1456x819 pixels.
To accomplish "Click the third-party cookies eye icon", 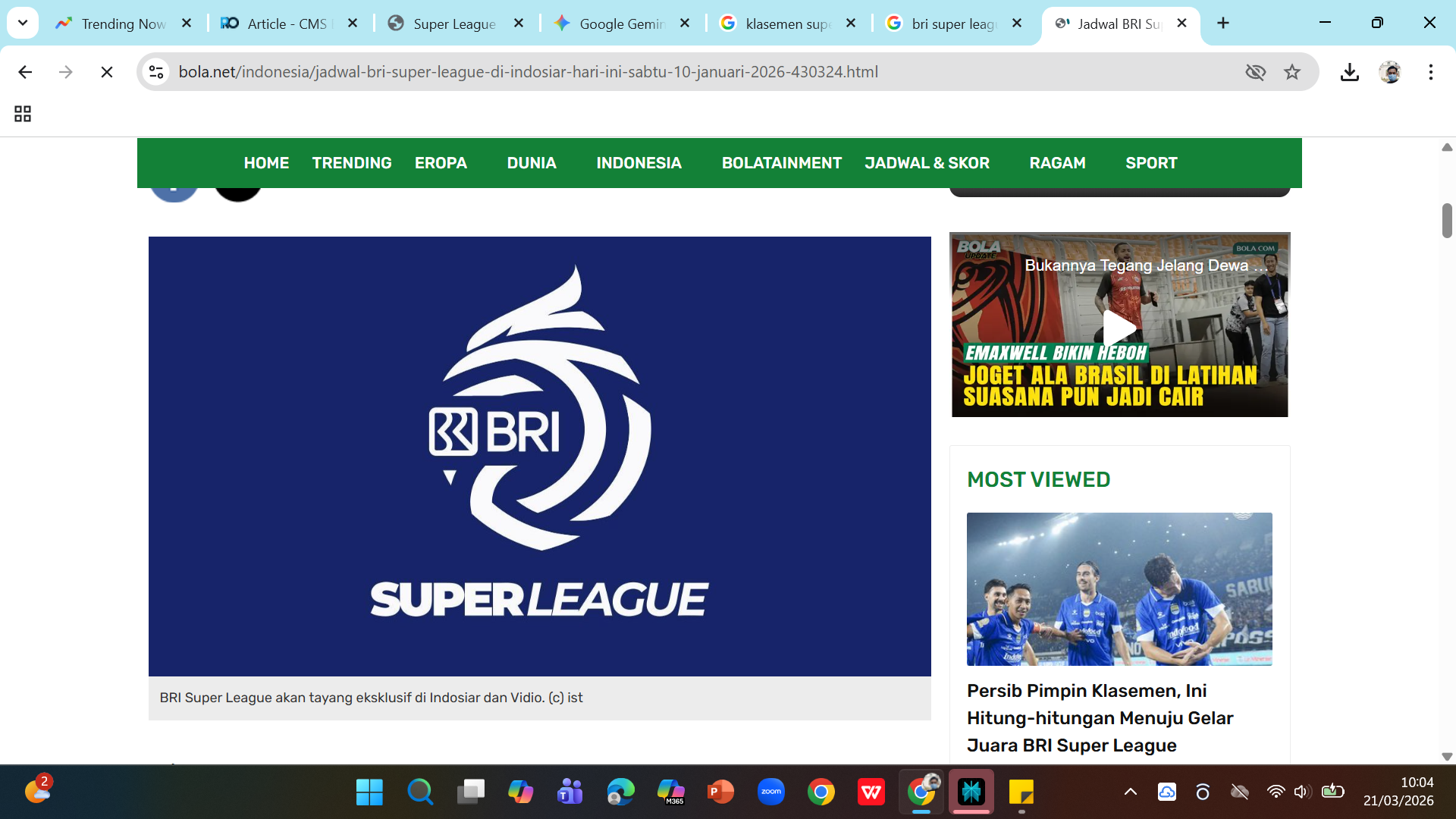I will pyautogui.click(x=1255, y=72).
